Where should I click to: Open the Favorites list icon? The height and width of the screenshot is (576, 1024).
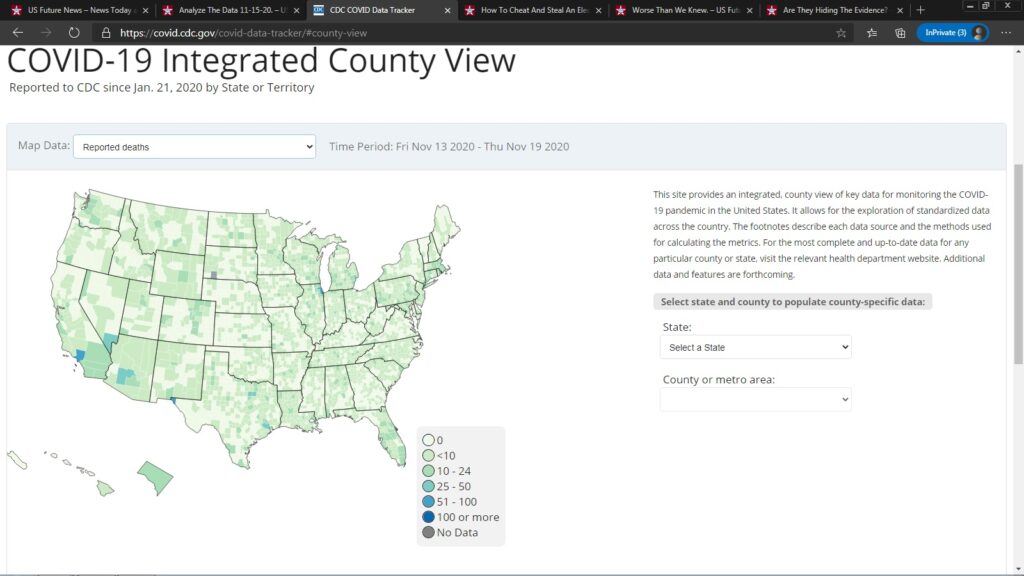click(871, 32)
